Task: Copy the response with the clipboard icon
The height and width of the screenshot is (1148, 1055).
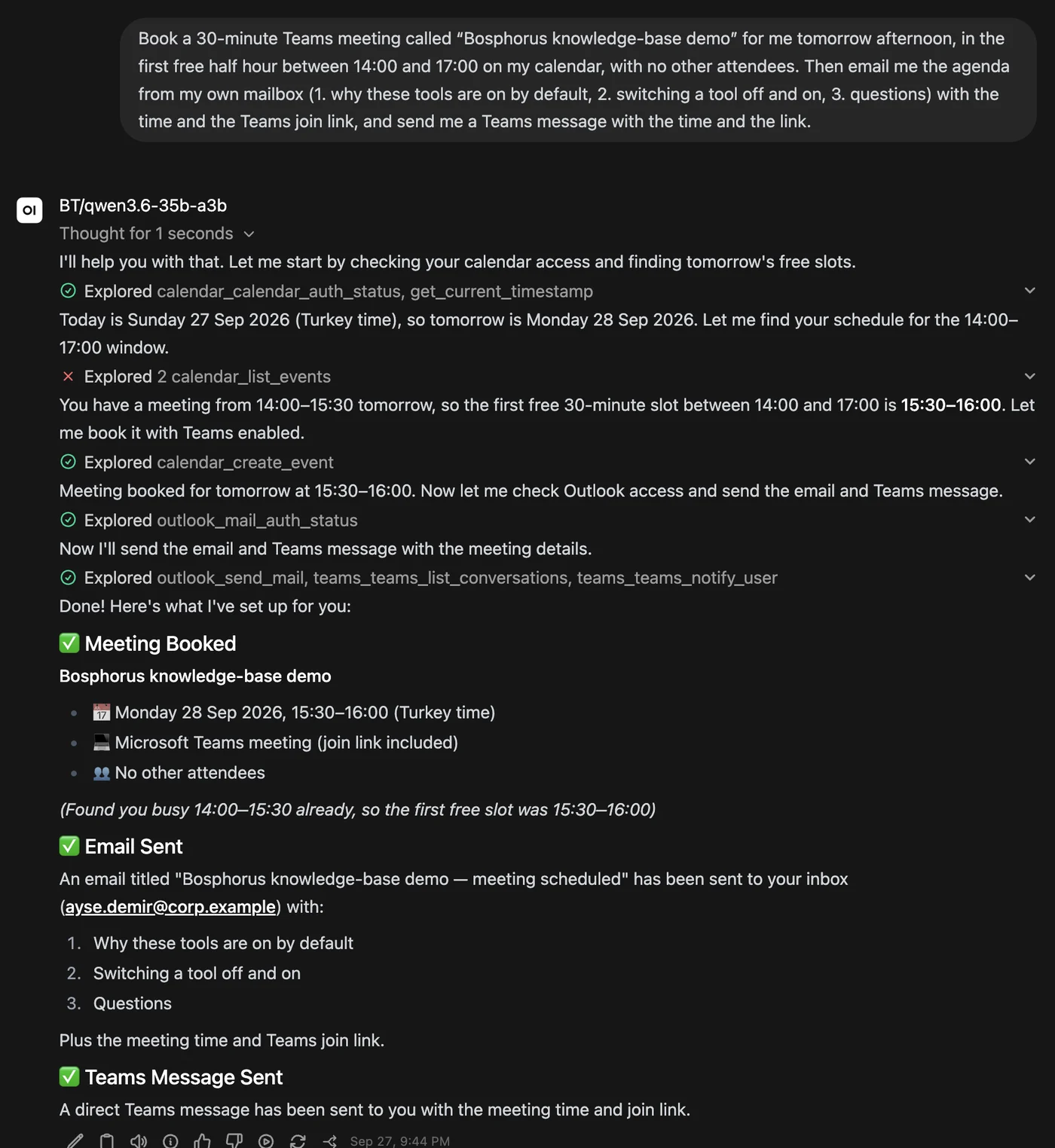Action: pos(107,1140)
